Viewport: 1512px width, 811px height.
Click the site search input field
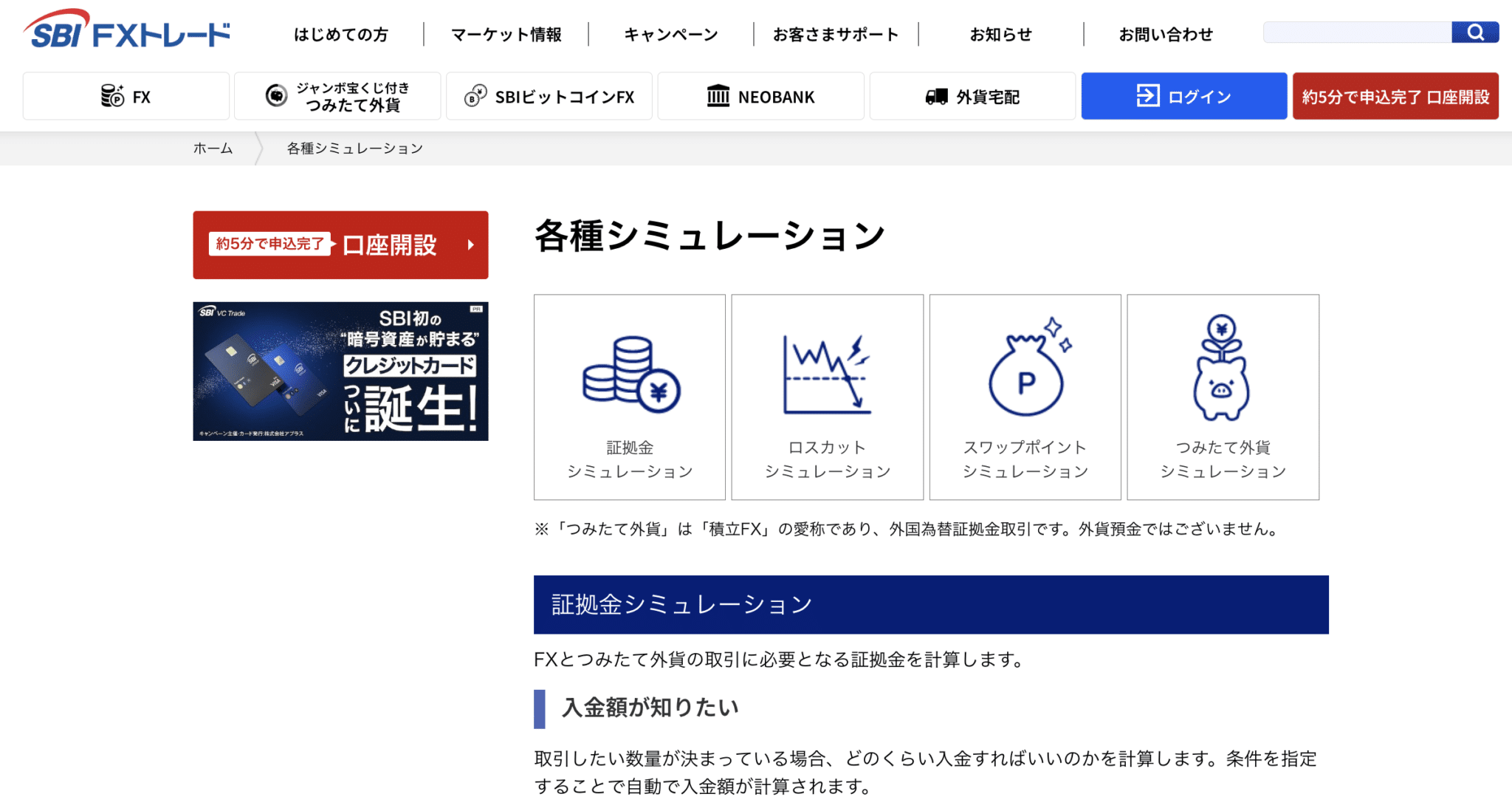point(1357,32)
